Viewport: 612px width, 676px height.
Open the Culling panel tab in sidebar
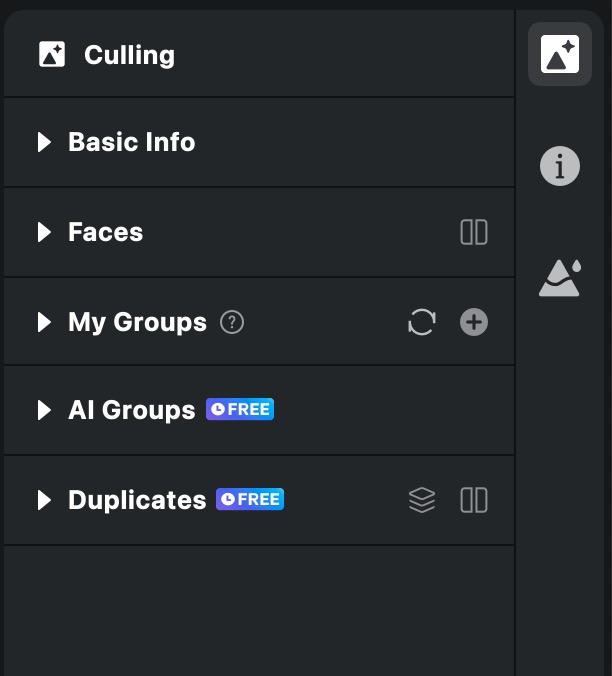tap(559, 54)
